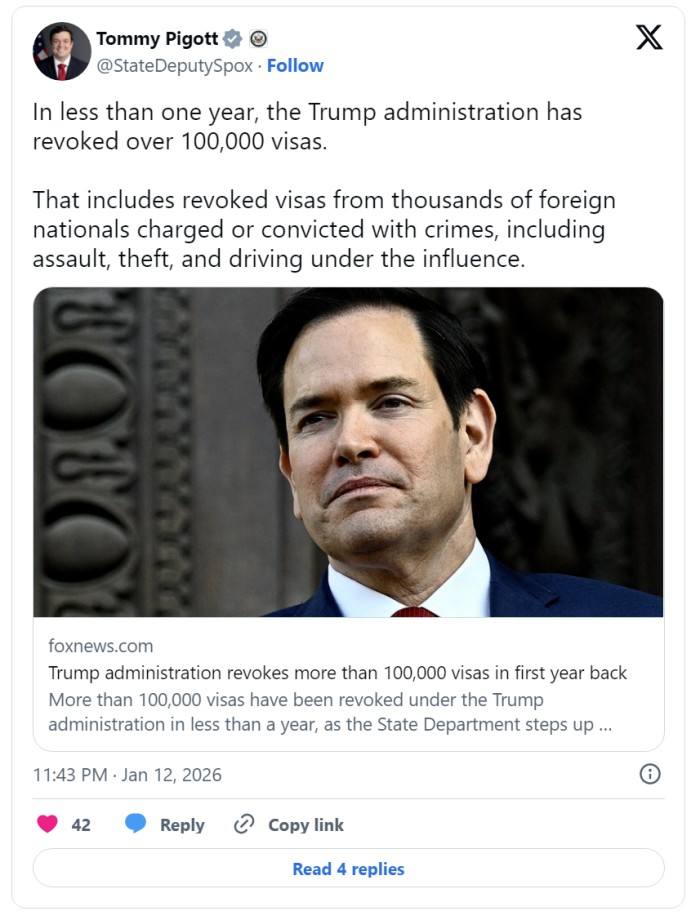This screenshot has width=700, height=920.
Task: Open the visa revocation article headline
Action: [x=337, y=672]
